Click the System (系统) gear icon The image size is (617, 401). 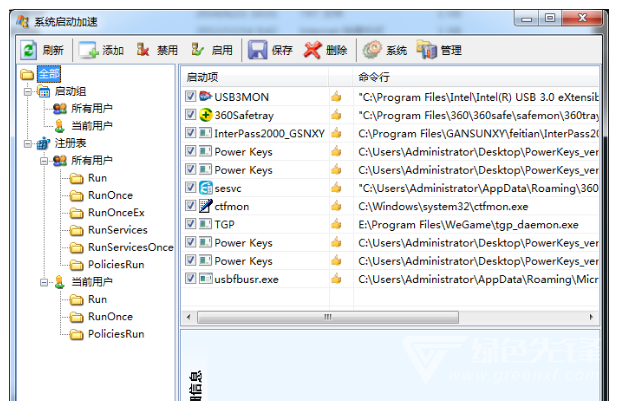[x=372, y=50]
